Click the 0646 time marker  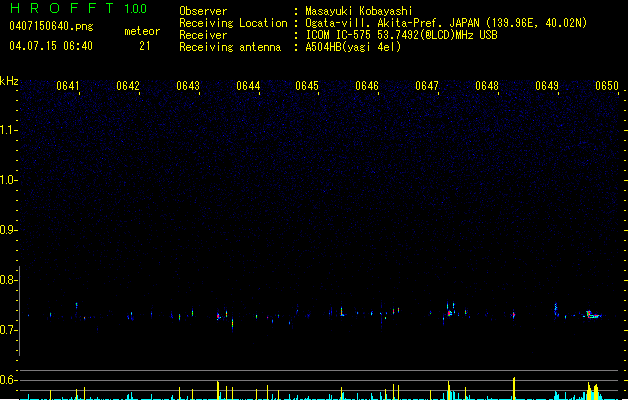367,86
